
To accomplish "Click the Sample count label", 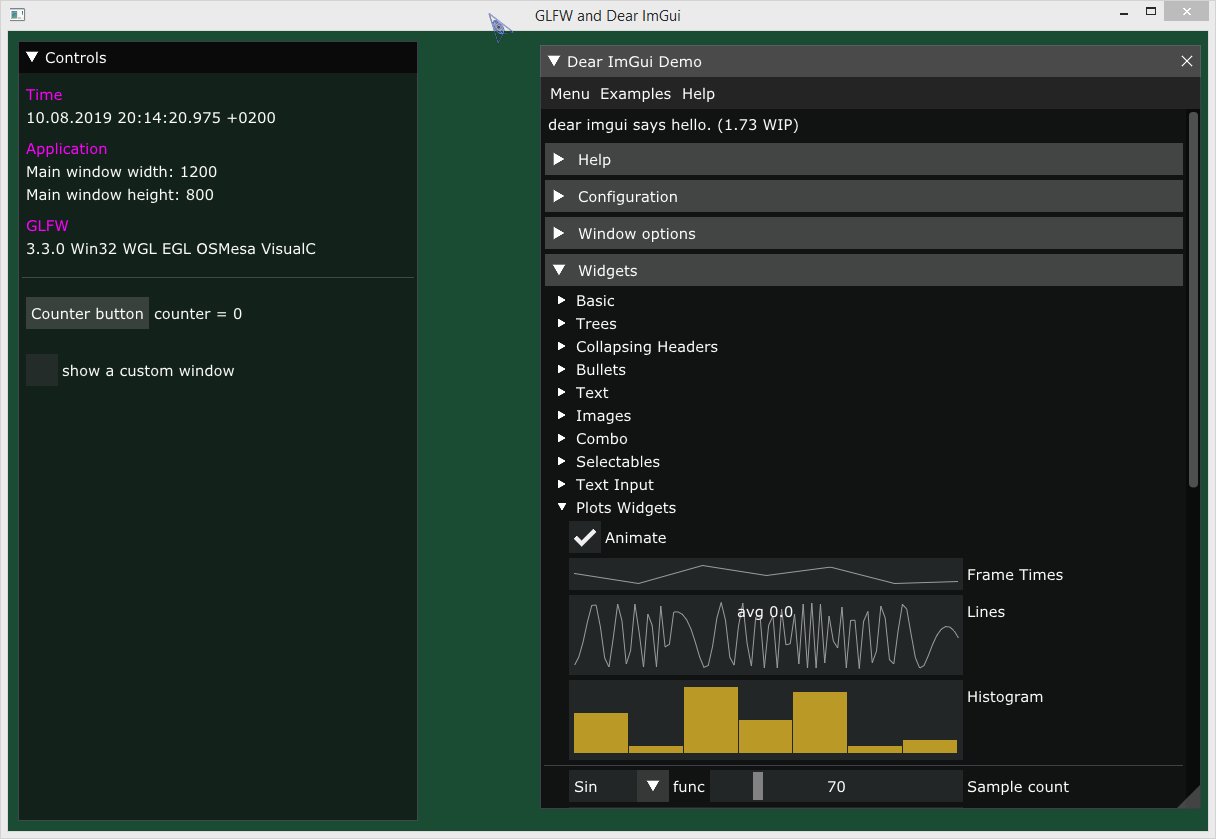I will [x=1018, y=786].
